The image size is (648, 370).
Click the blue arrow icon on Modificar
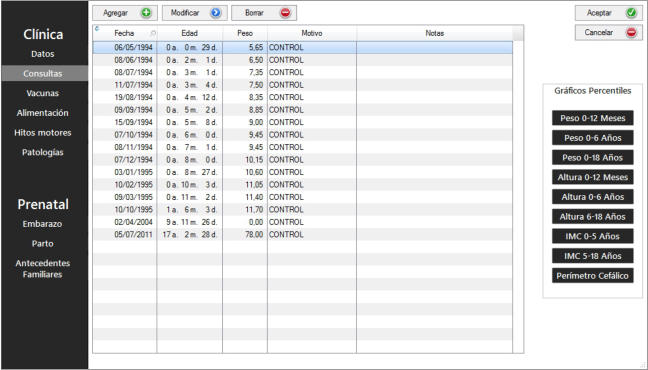coord(216,13)
